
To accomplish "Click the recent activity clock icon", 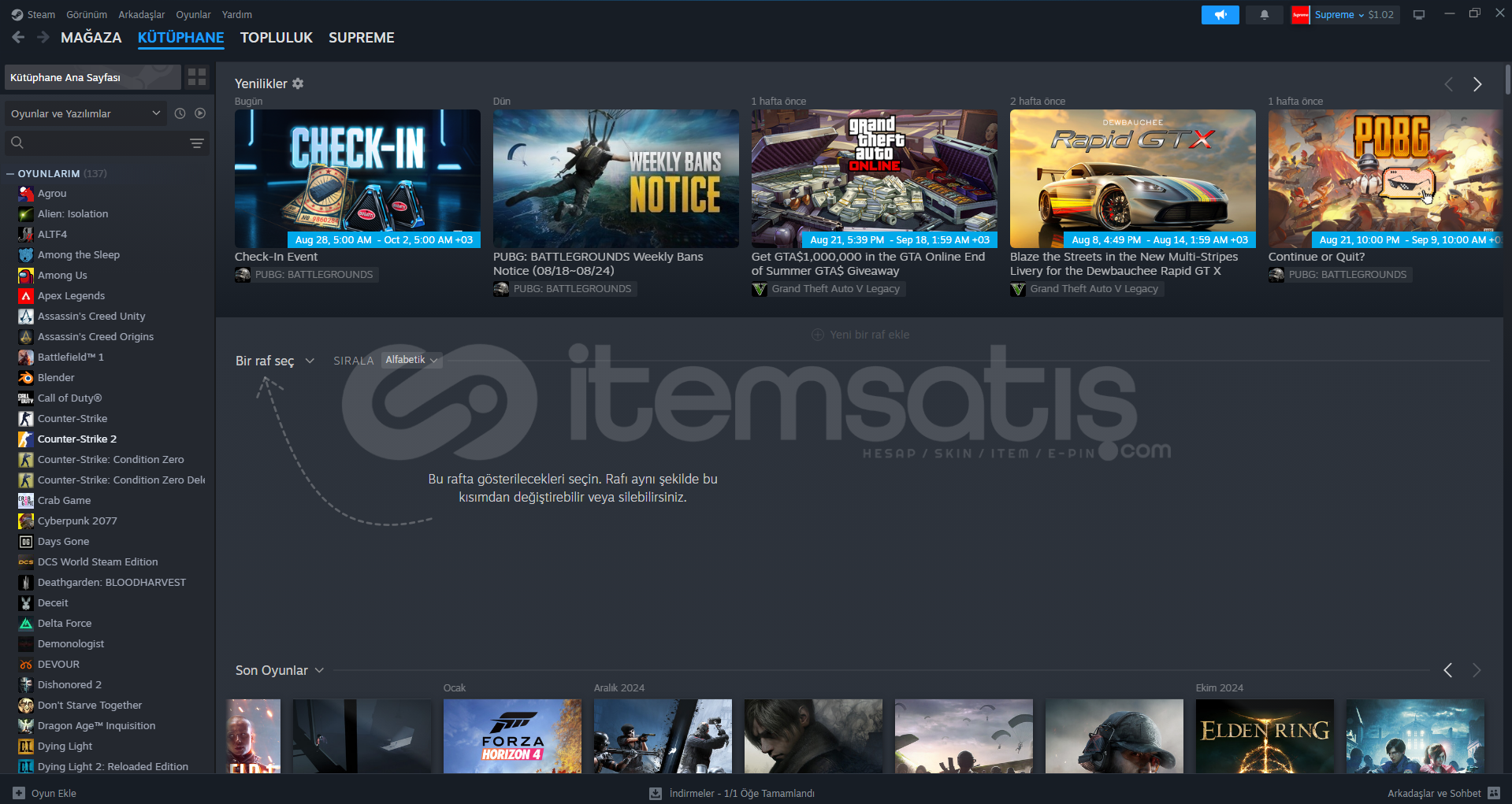I will (x=180, y=113).
